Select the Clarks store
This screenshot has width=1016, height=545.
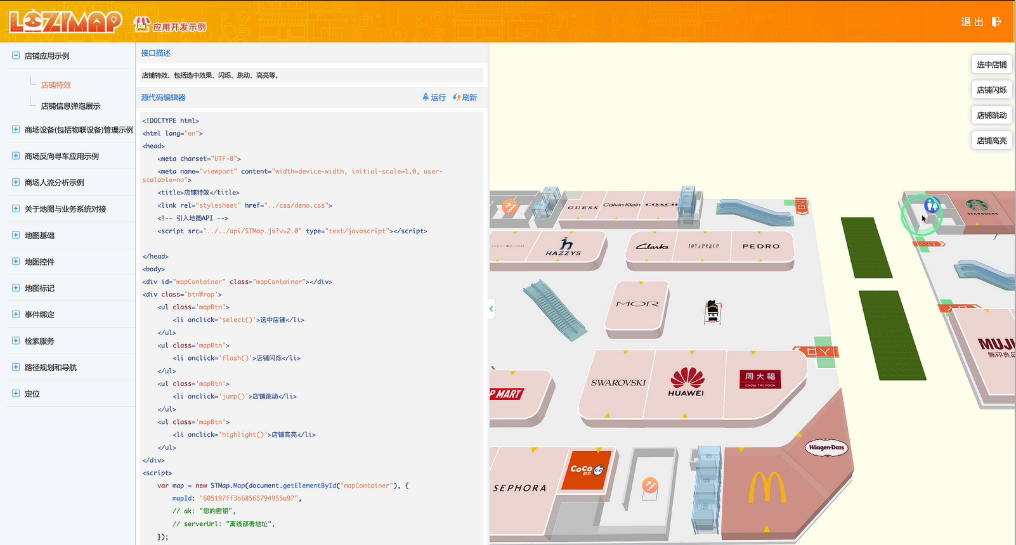(652, 246)
